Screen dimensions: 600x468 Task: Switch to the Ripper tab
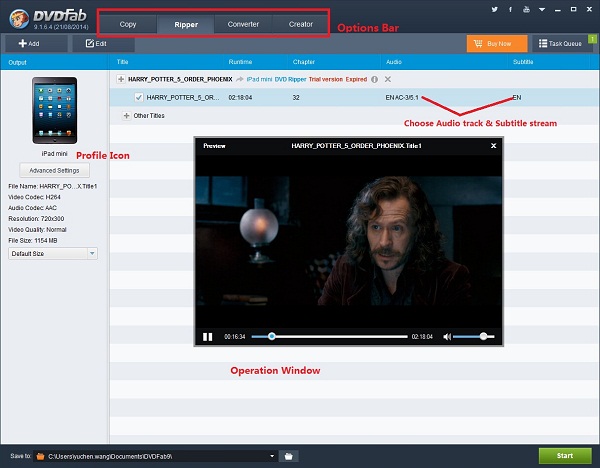186,24
